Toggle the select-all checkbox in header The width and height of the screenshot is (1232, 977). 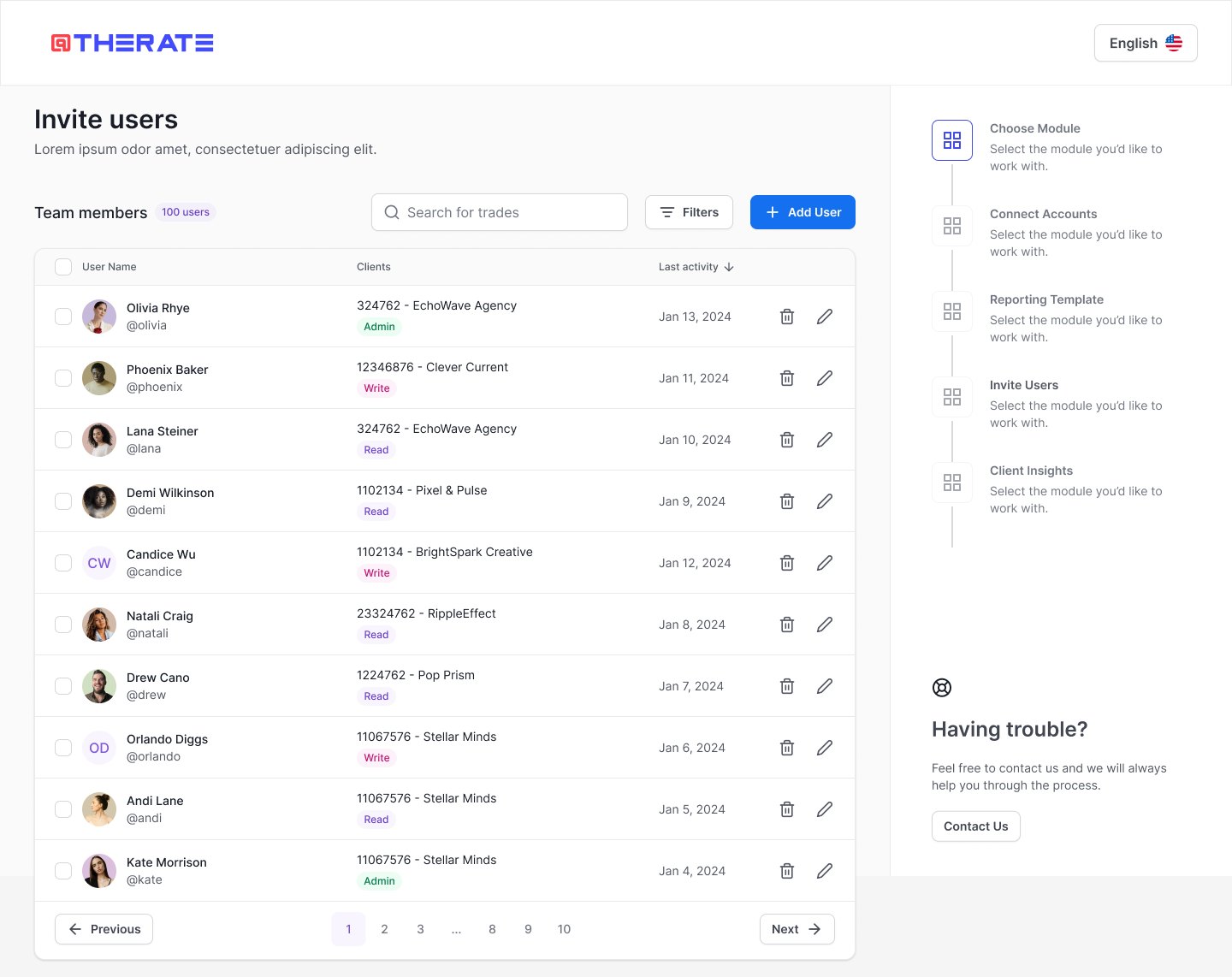(x=63, y=267)
